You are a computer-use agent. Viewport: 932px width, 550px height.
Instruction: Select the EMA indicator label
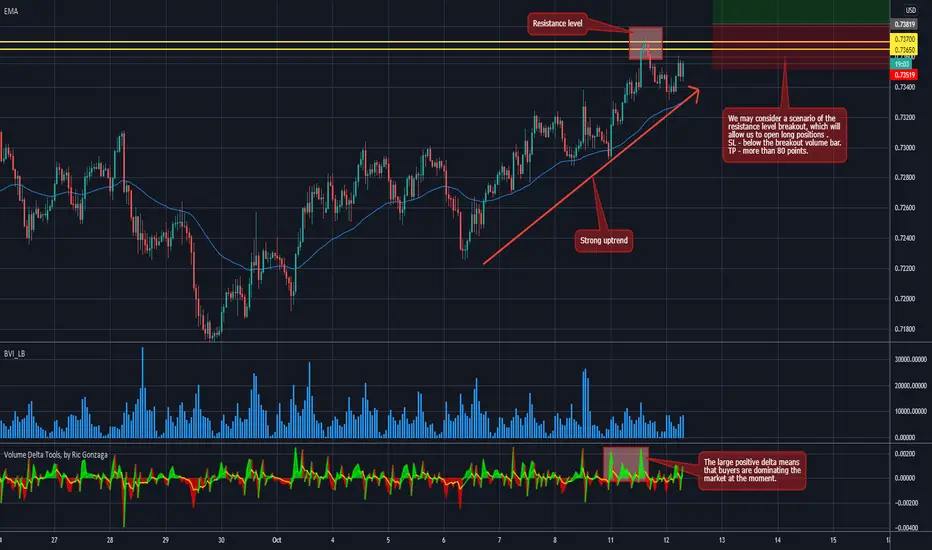point(11,11)
